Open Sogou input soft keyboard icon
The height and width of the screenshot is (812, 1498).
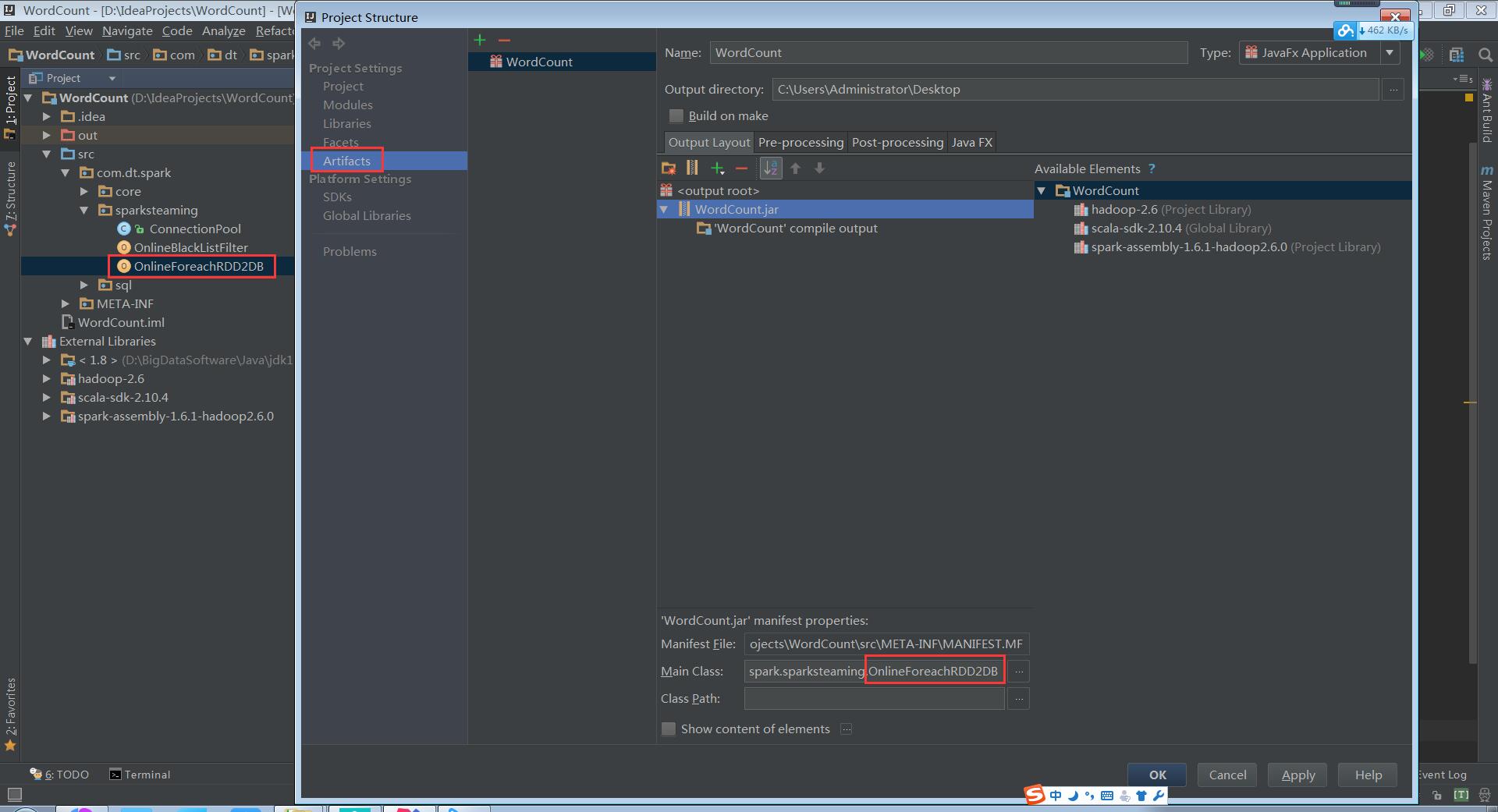[1107, 796]
